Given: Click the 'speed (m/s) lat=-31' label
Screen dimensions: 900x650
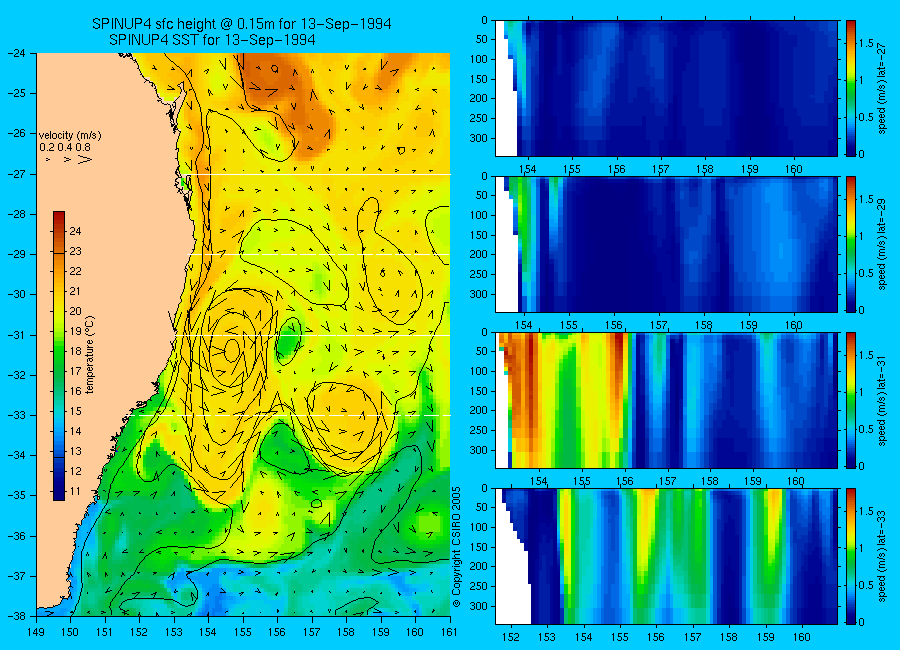Looking at the screenshot, I should (x=883, y=400).
